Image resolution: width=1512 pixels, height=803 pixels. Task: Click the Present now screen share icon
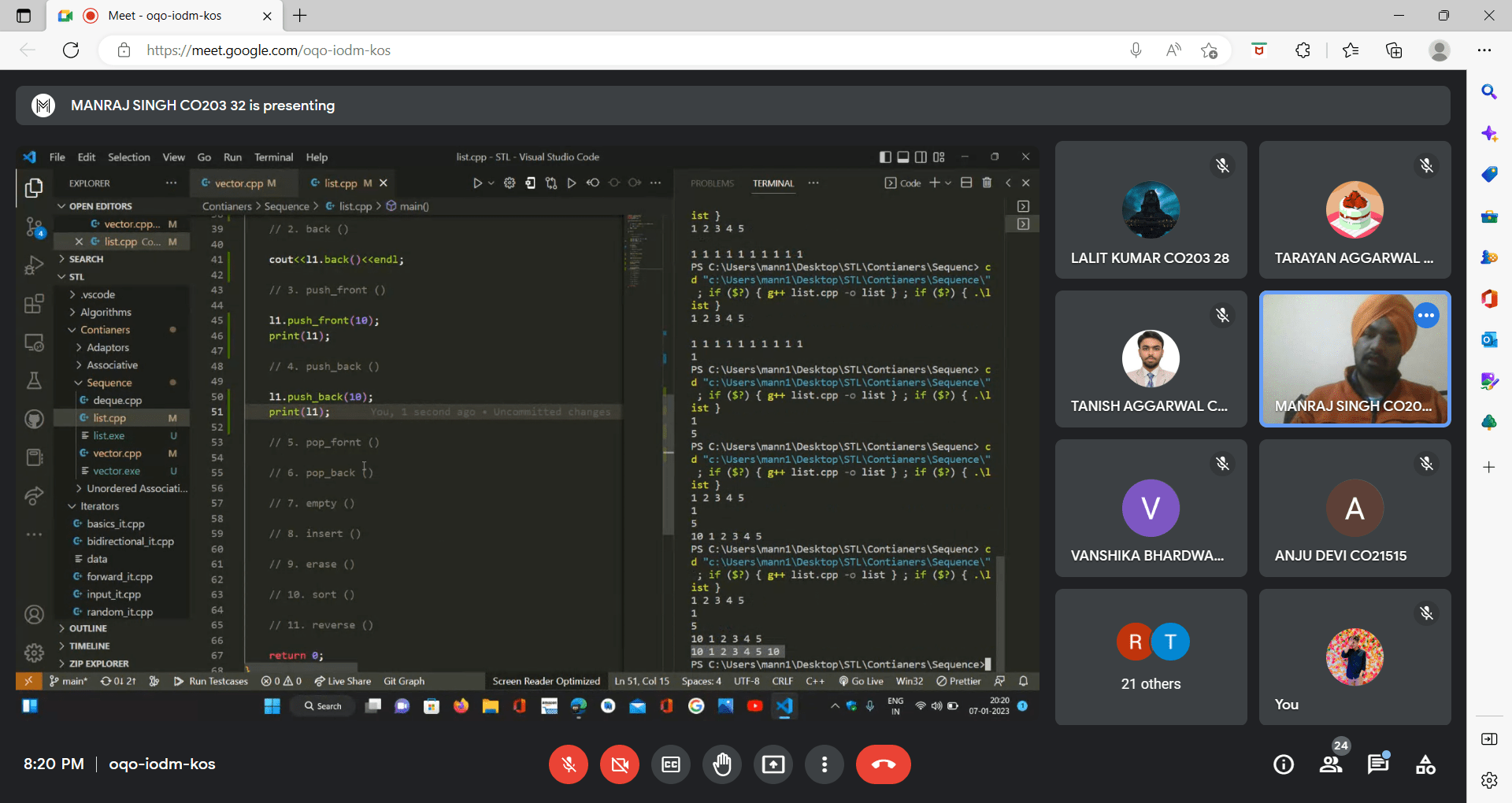click(773, 764)
